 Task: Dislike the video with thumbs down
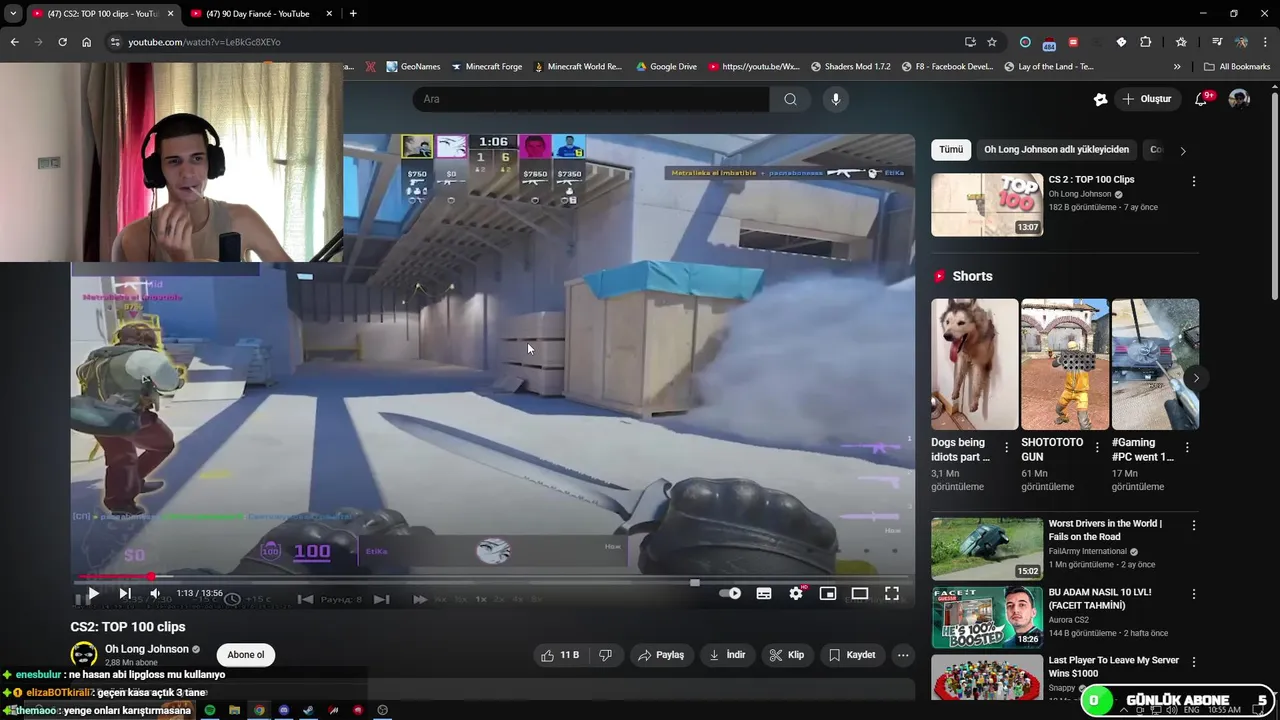point(605,655)
